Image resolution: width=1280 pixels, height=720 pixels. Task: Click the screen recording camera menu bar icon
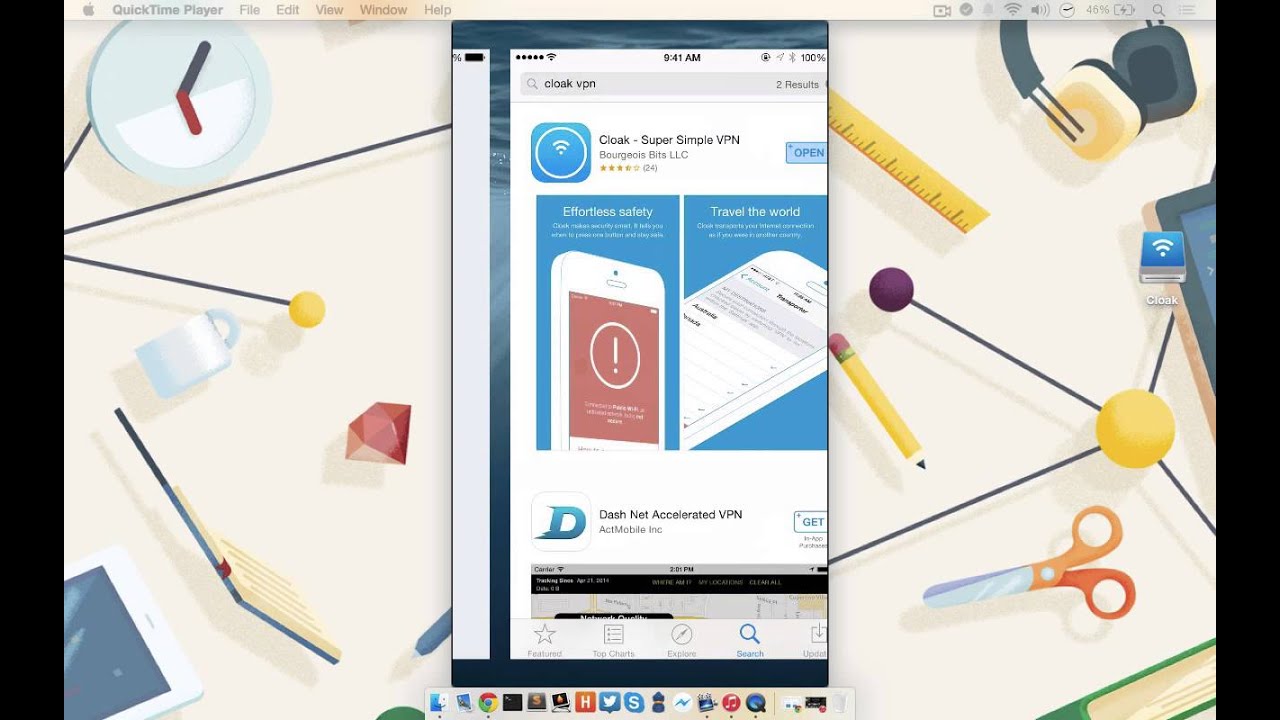click(941, 10)
